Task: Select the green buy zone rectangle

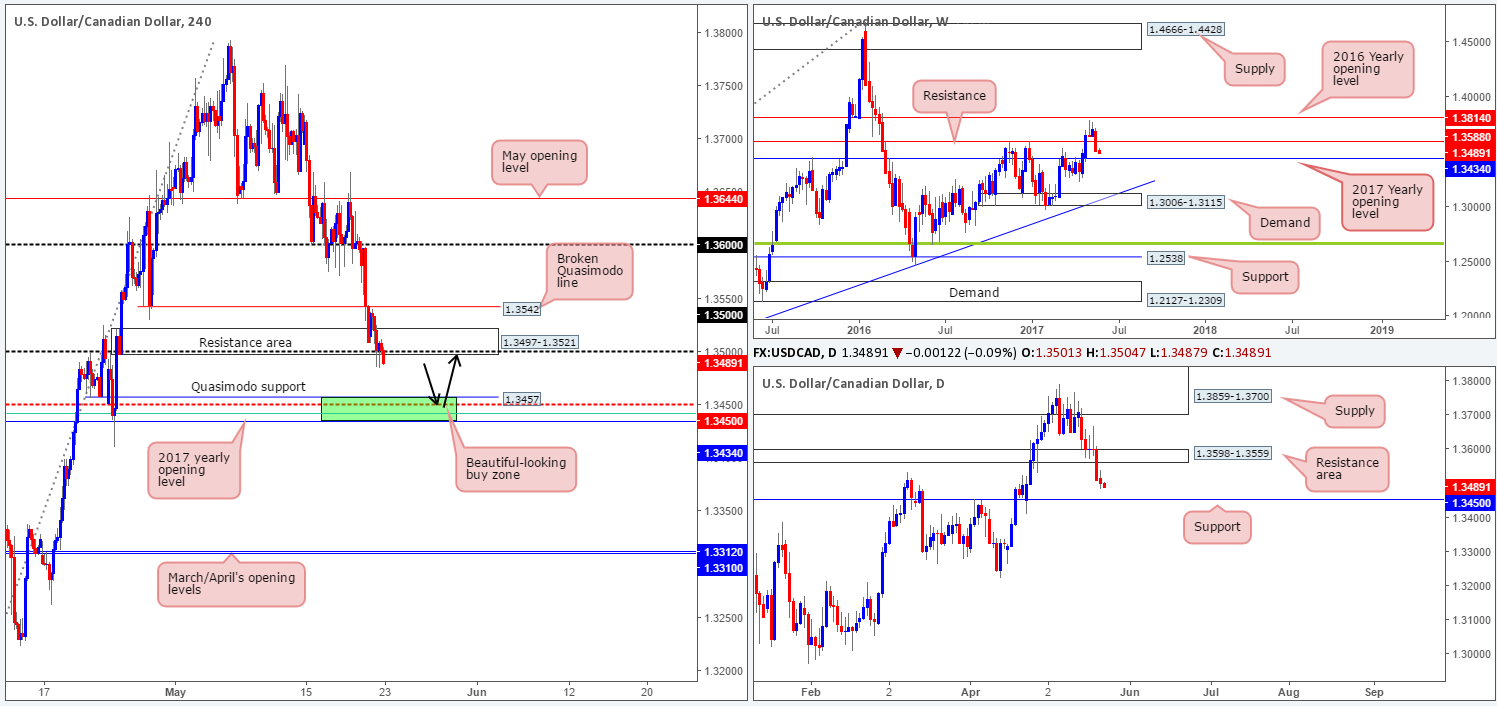Action: pyautogui.click(x=389, y=408)
